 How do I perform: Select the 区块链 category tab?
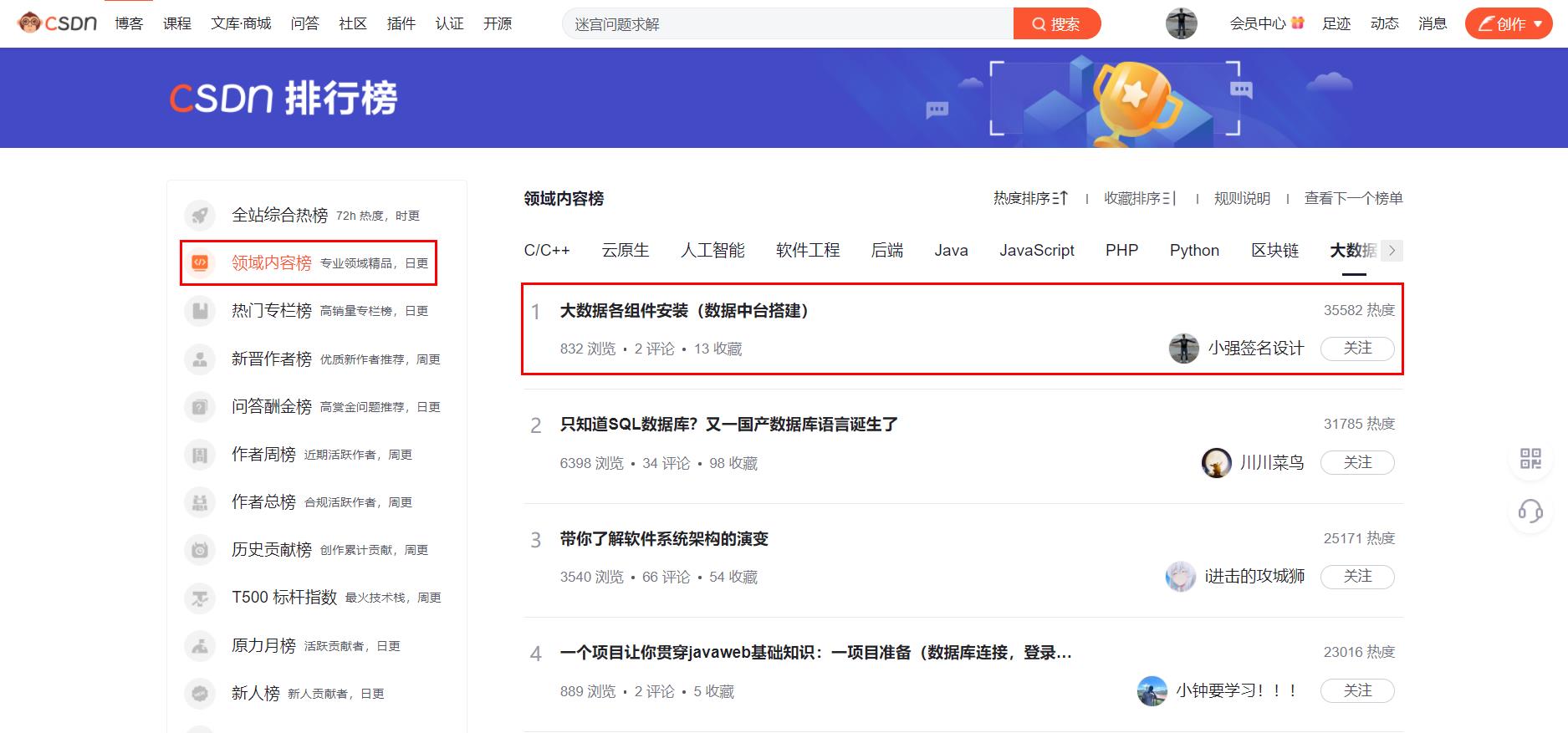(x=1274, y=250)
